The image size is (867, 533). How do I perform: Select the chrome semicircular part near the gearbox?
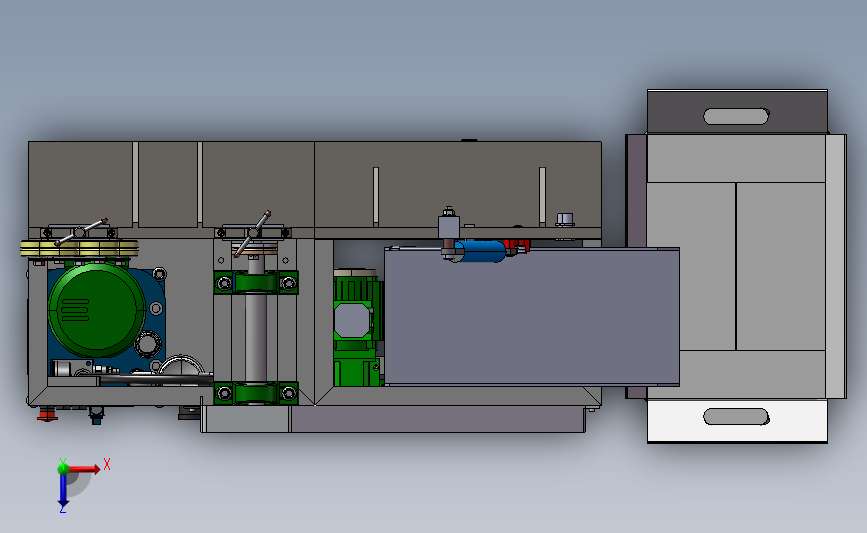click(x=182, y=364)
